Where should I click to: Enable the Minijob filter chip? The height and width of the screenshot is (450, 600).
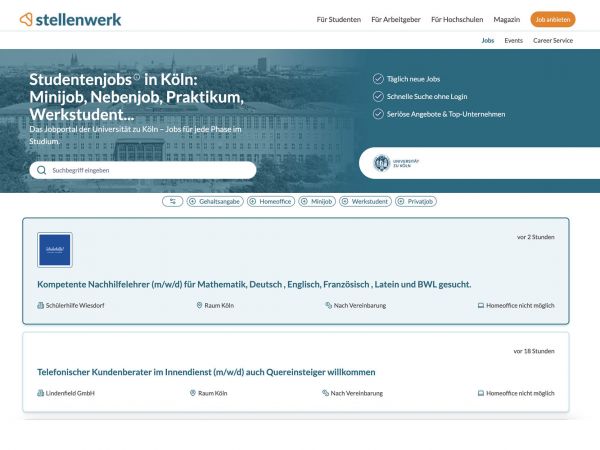pos(317,201)
